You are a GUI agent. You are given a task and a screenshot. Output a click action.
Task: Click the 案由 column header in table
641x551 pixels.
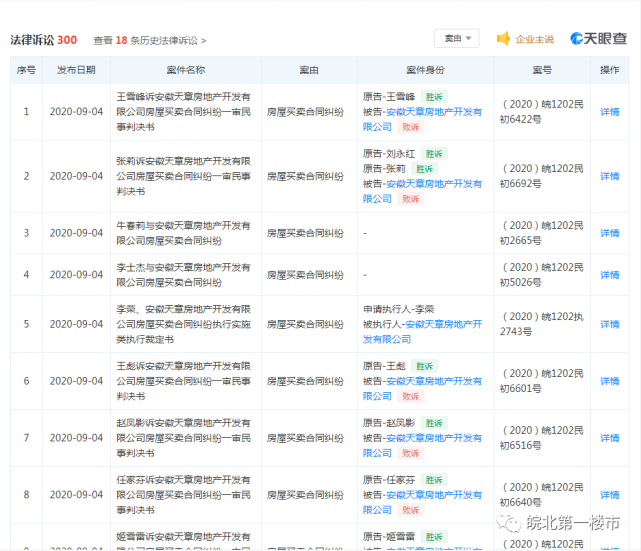(309, 70)
